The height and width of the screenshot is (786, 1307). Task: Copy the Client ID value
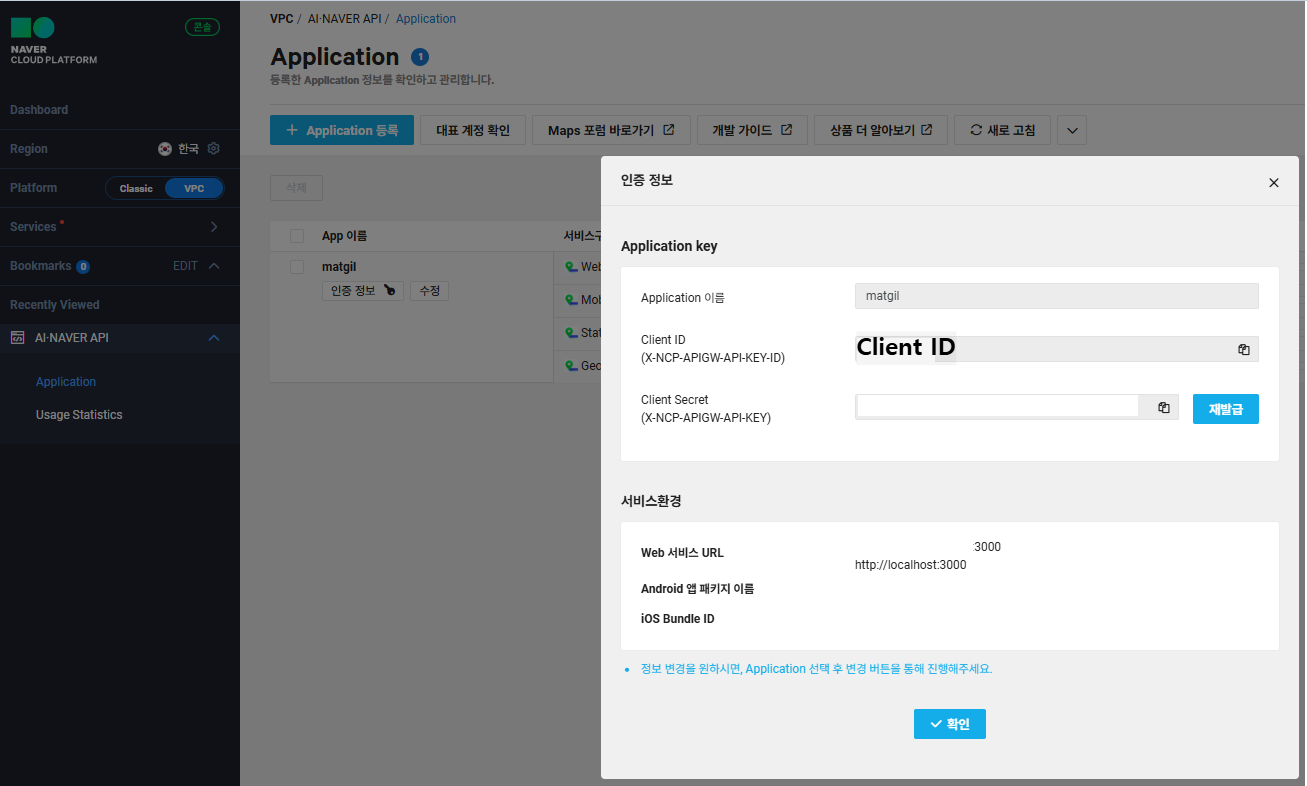click(1244, 349)
